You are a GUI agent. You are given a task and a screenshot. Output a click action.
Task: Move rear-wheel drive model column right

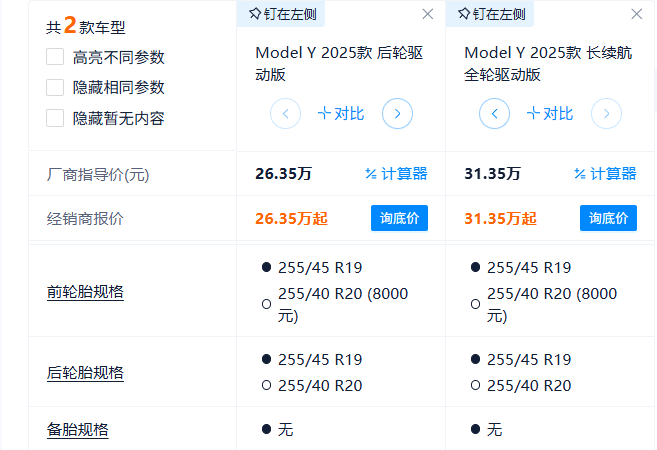coord(397,114)
